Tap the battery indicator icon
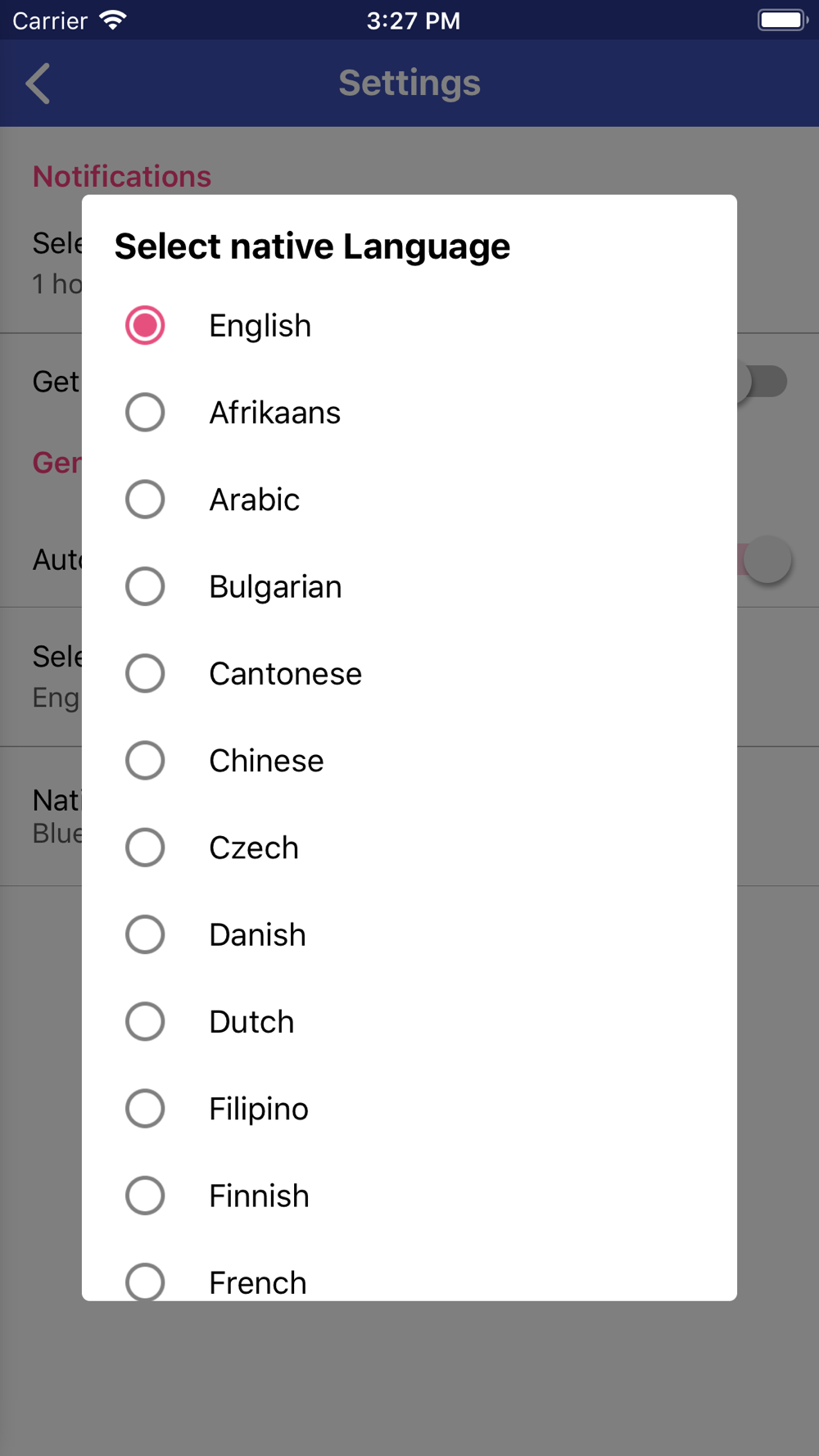The image size is (819, 1456). pyautogui.click(x=782, y=20)
